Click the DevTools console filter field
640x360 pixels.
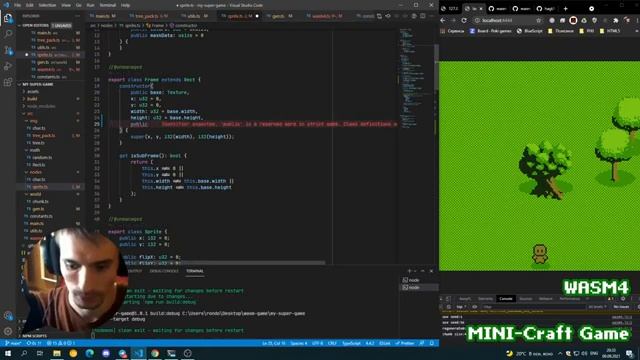(x=533, y=307)
